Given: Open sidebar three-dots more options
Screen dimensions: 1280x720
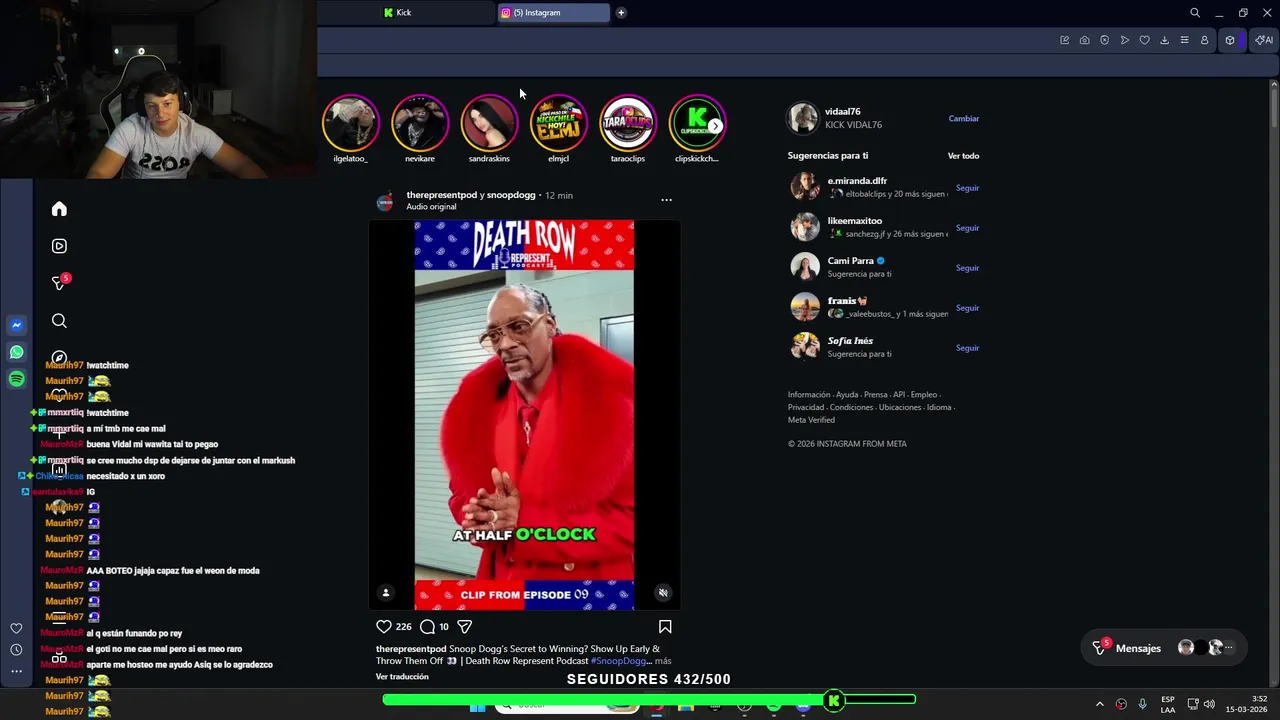Looking at the screenshot, I should (16, 671).
